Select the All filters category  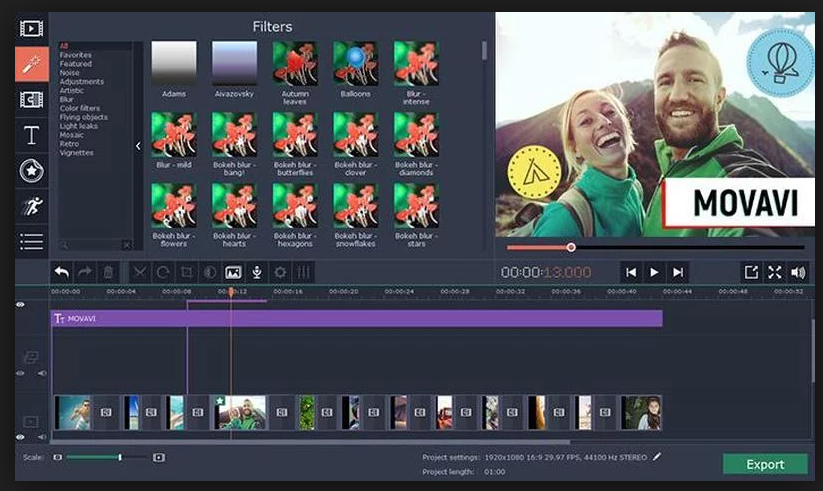point(64,46)
